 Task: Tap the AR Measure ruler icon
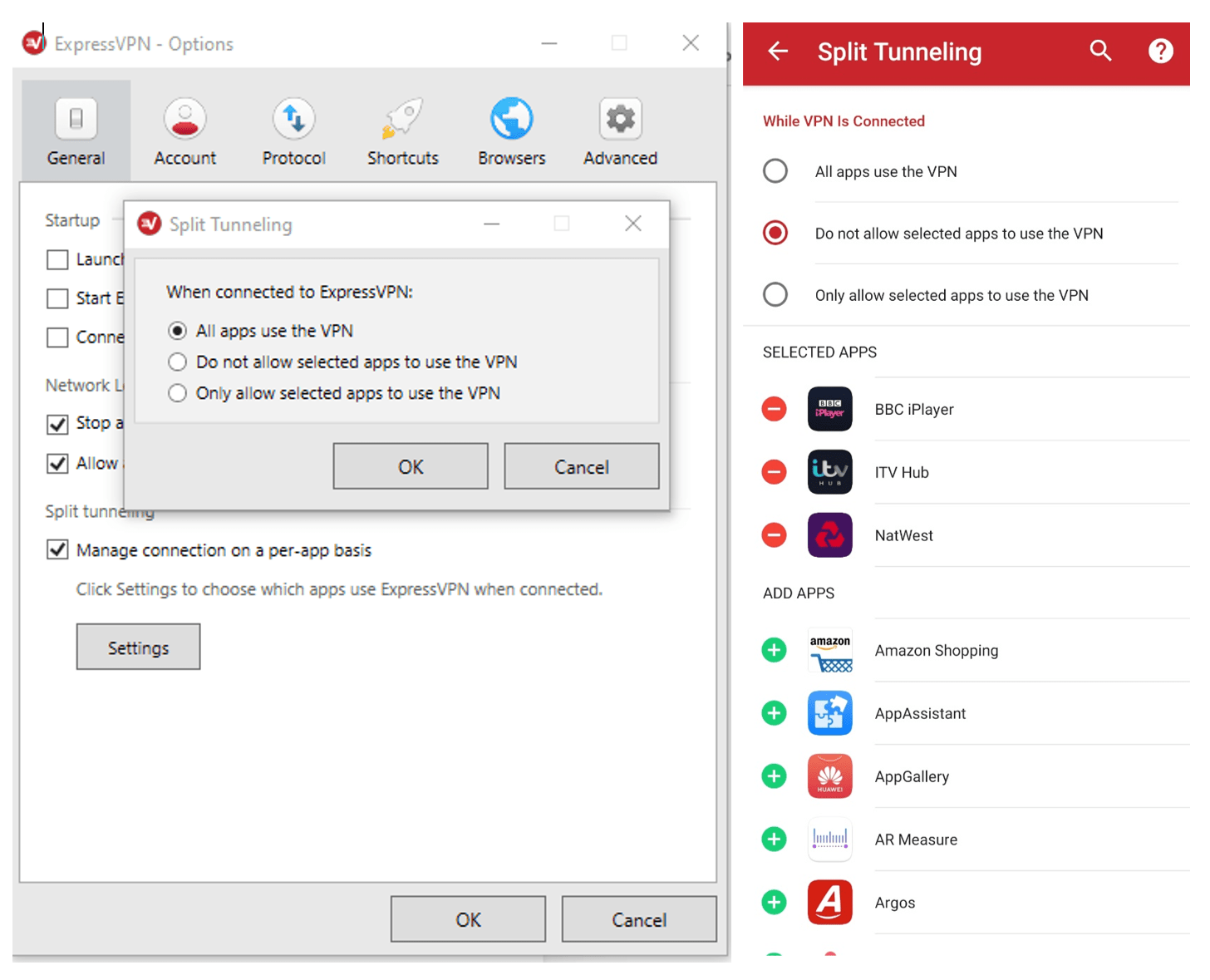(829, 840)
